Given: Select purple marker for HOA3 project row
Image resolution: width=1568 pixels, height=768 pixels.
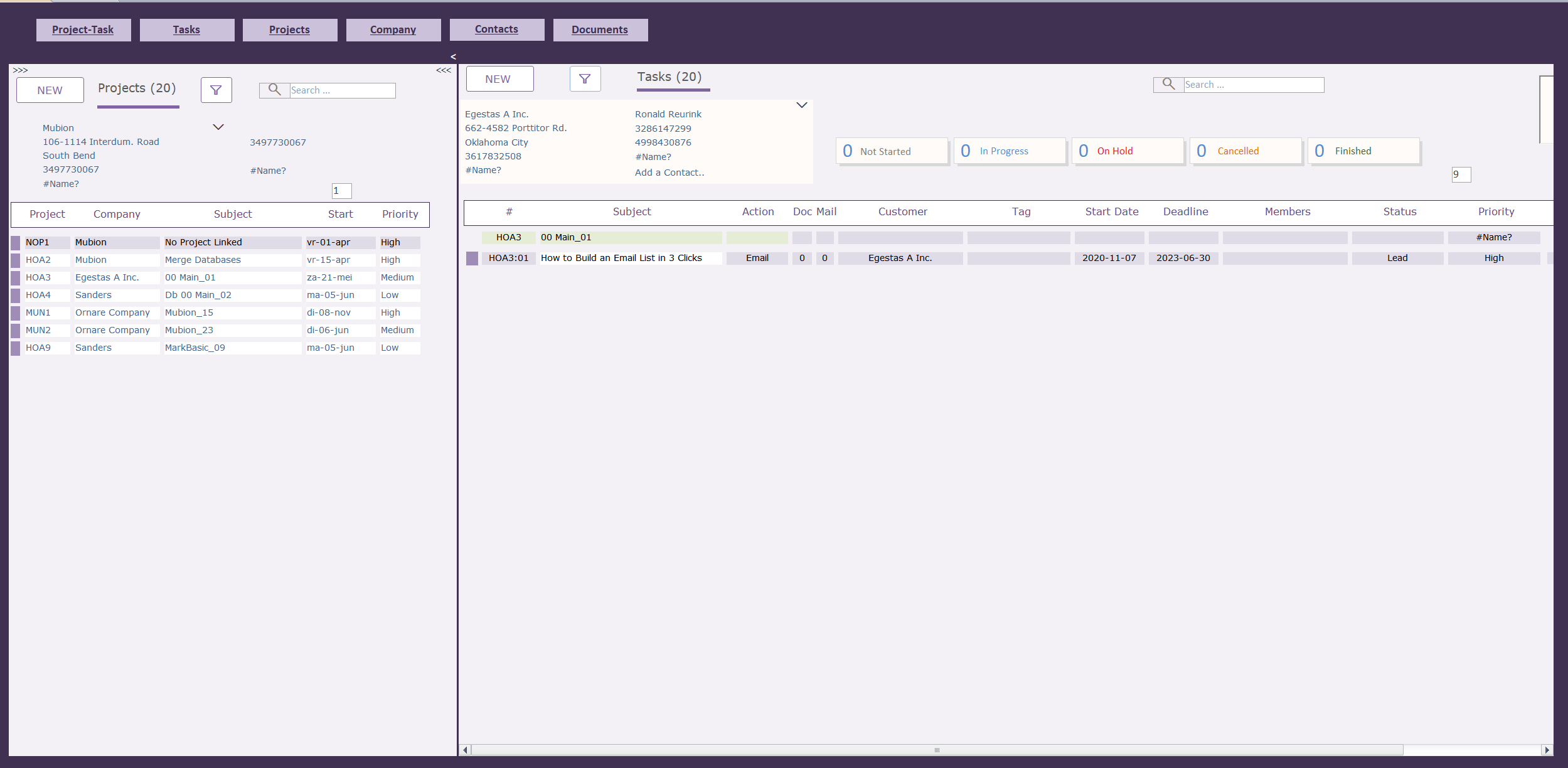Looking at the screenshot, I should [x=16, y=277].
